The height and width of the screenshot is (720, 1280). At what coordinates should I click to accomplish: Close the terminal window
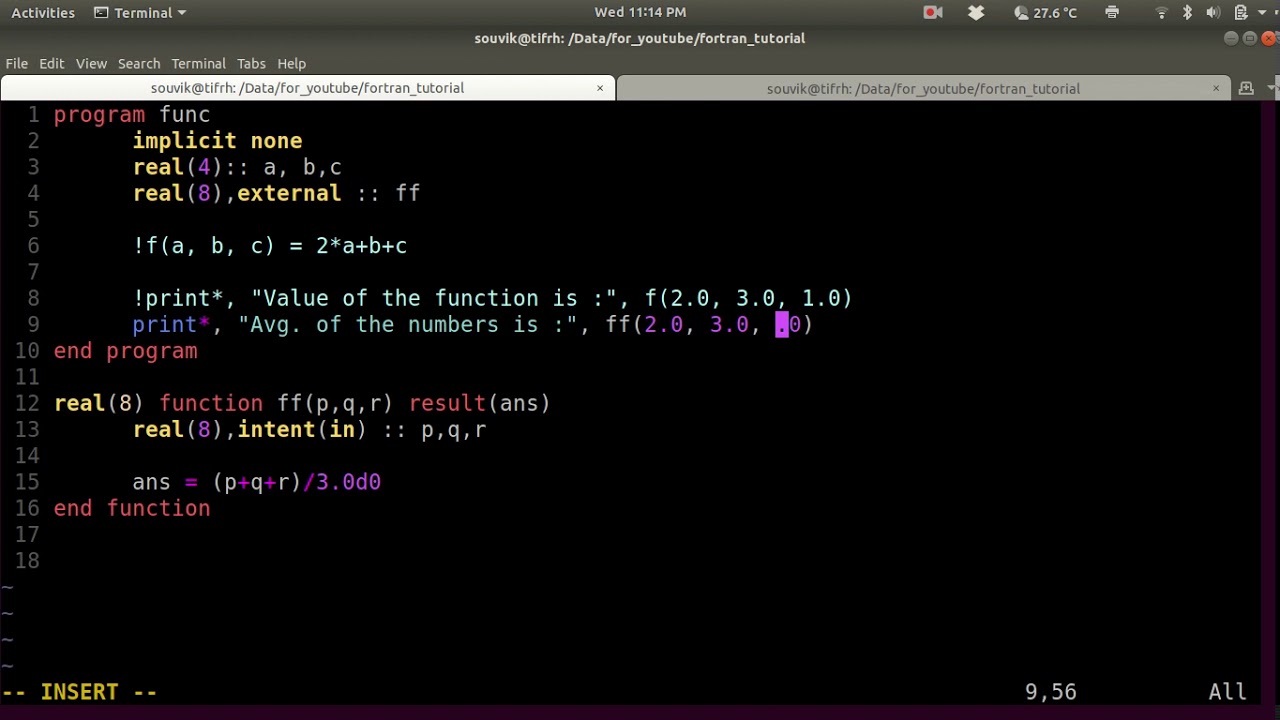tap(1268, 38)
